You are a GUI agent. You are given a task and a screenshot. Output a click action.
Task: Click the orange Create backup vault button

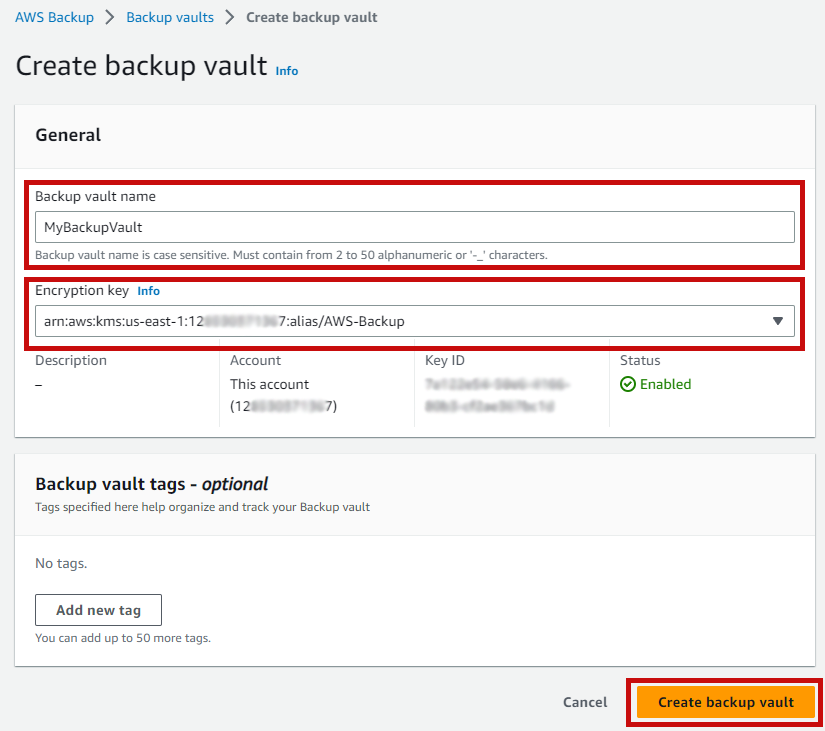pos(726,702)
